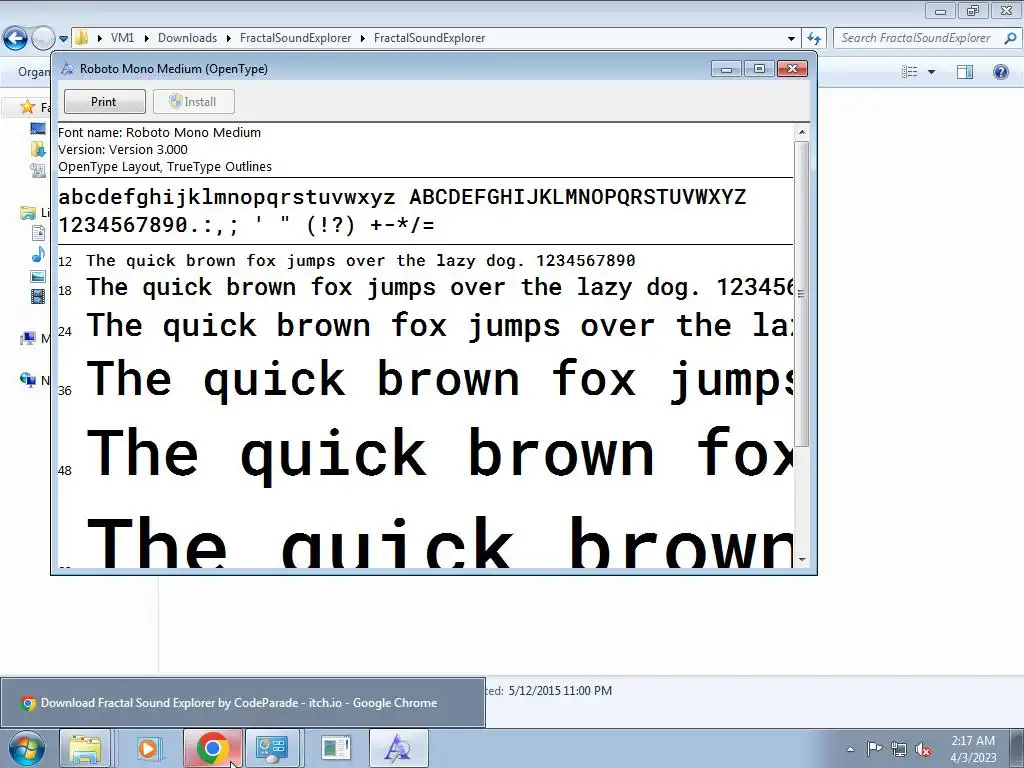Viewport: 1024px width, 768px height.
Task: Select Music library icon in sidebar
Action: coord(39,254)
